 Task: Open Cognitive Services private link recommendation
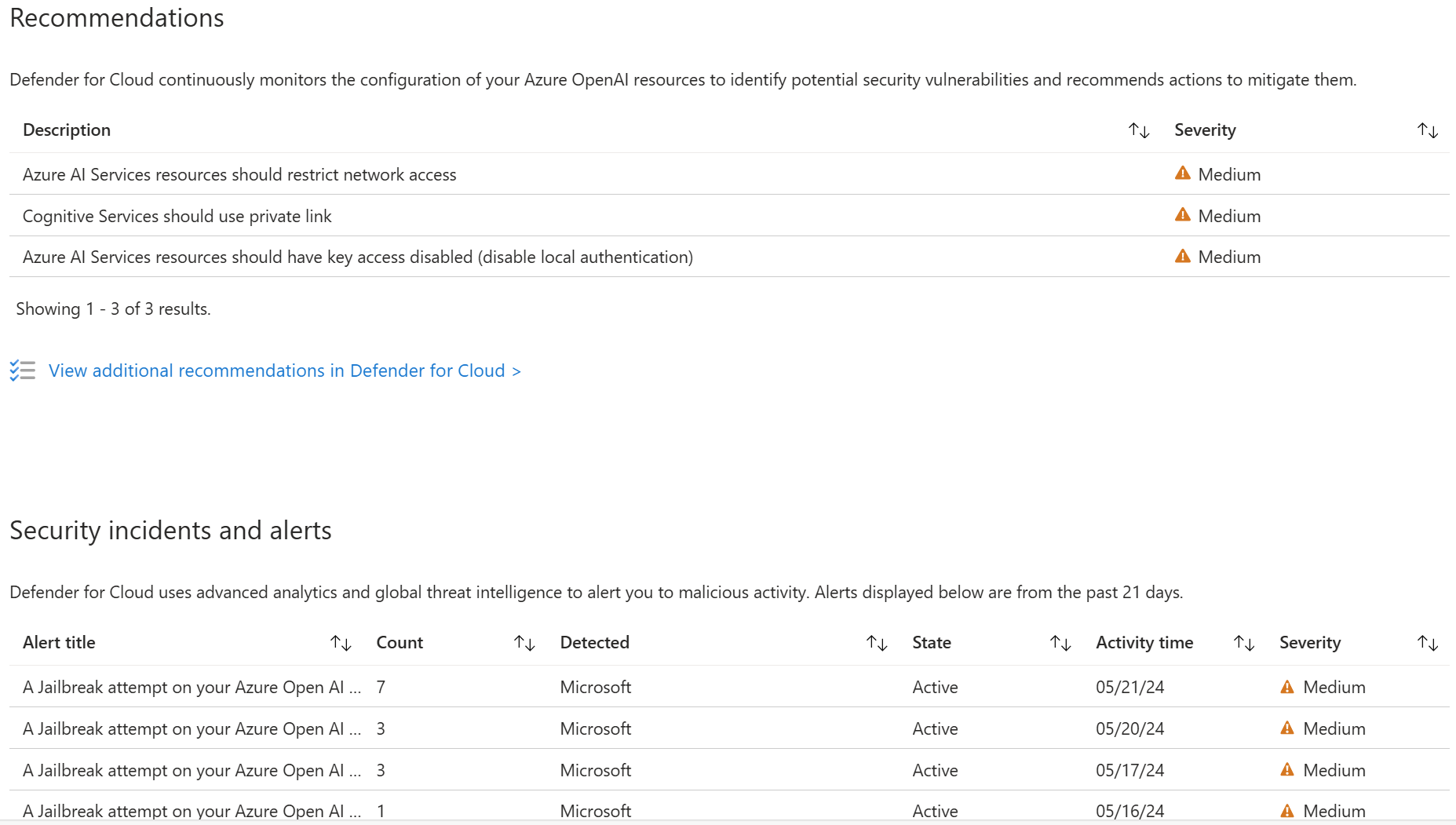177,216
